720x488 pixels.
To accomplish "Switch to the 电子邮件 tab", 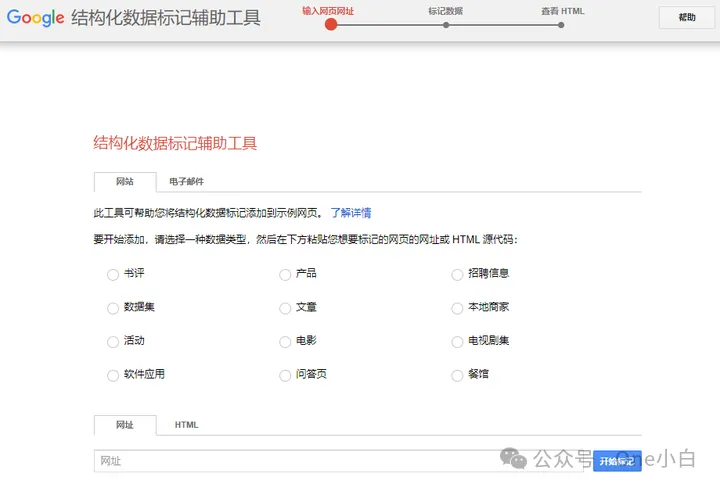I will coord(186,182).
